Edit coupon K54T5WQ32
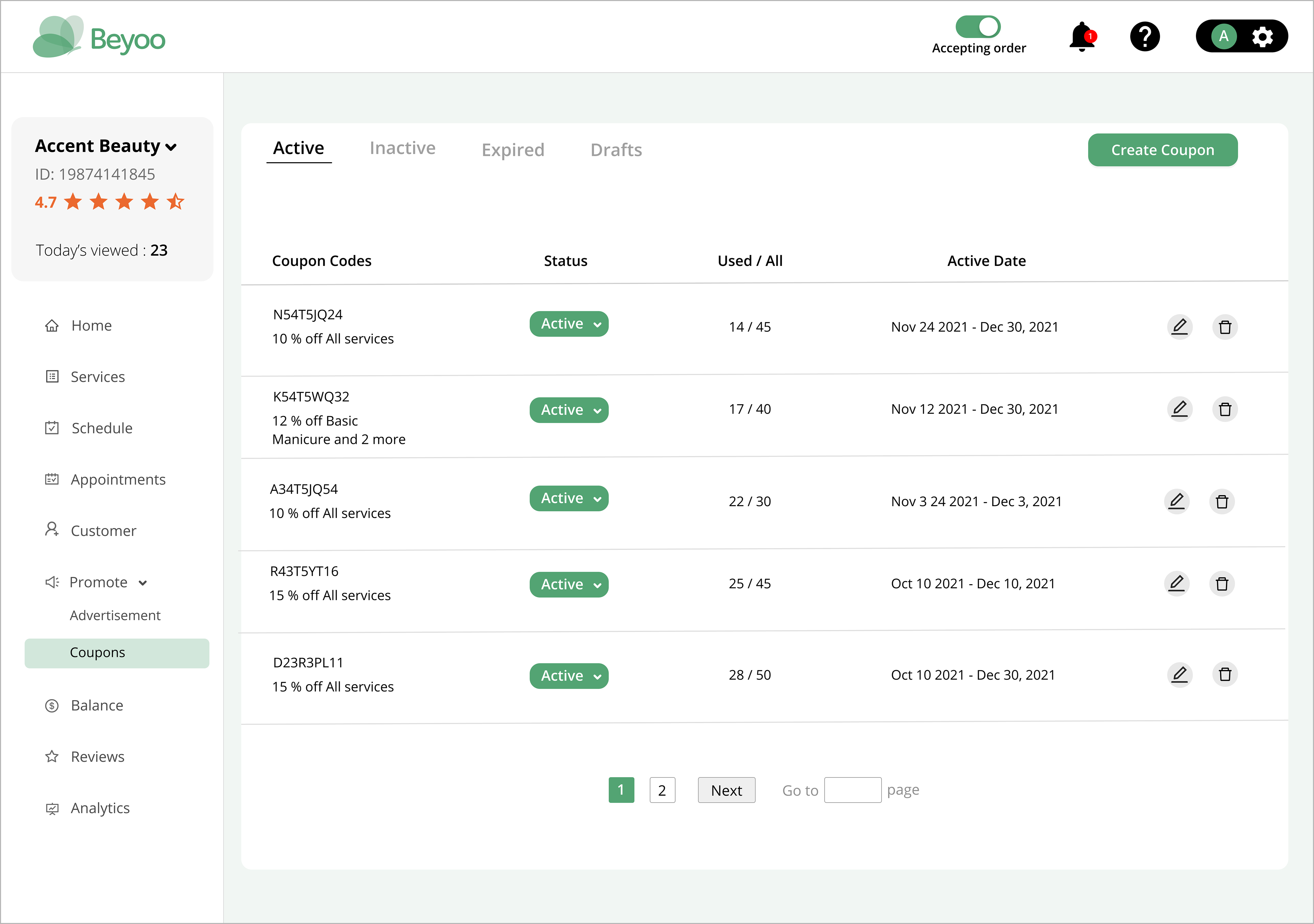Viewport: 1314px width, 924px height. (x=1180, y=409)
